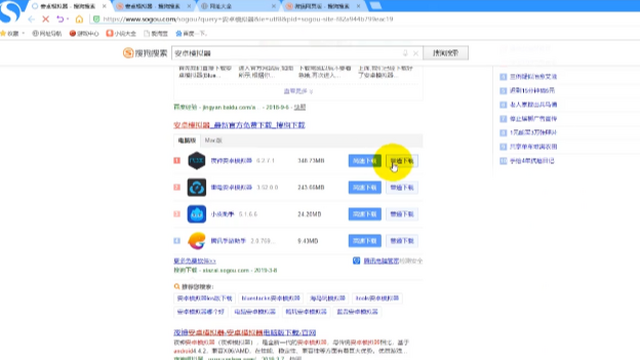Click the blue monster app icon in third row
The height and width of the screenshot is (360, 640).
[x=196, y=214]
